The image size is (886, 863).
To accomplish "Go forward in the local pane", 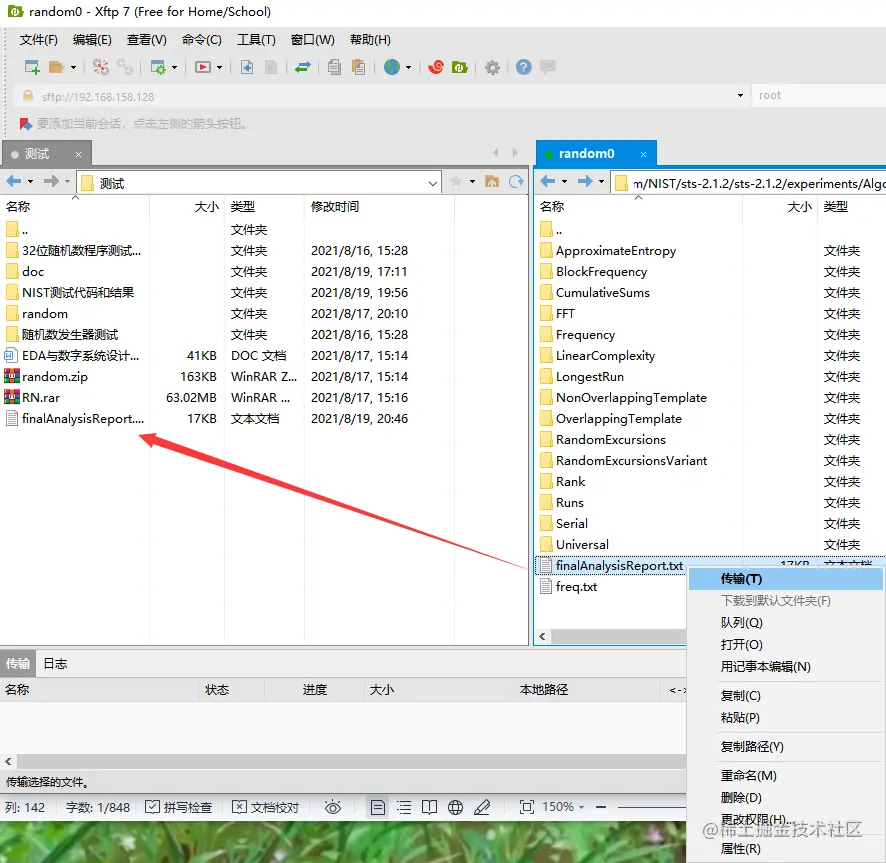I will click(x=51, y=181).
